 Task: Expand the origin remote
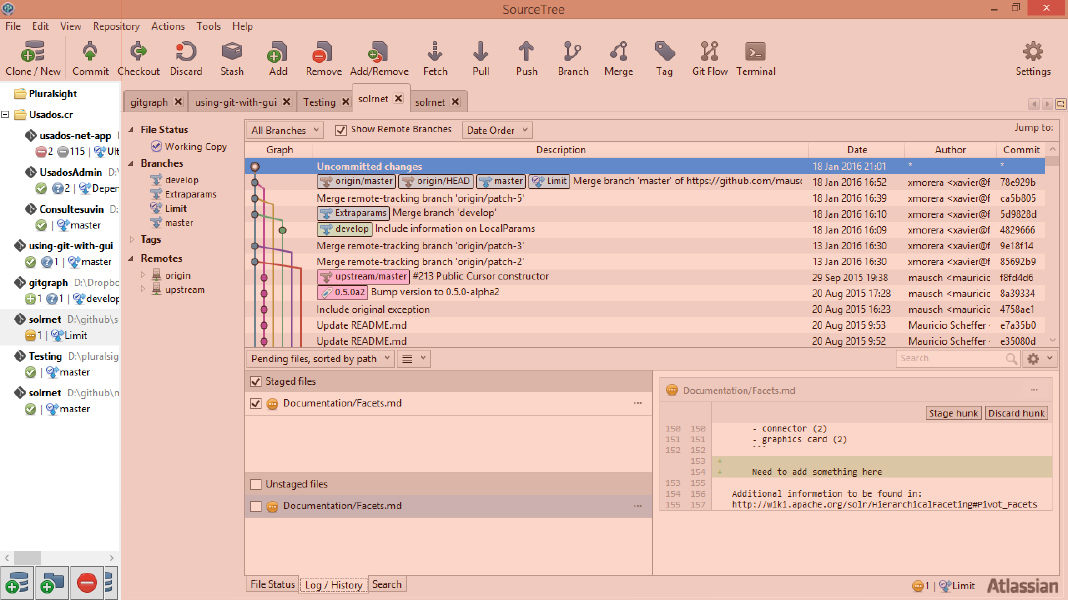point(143,275)
